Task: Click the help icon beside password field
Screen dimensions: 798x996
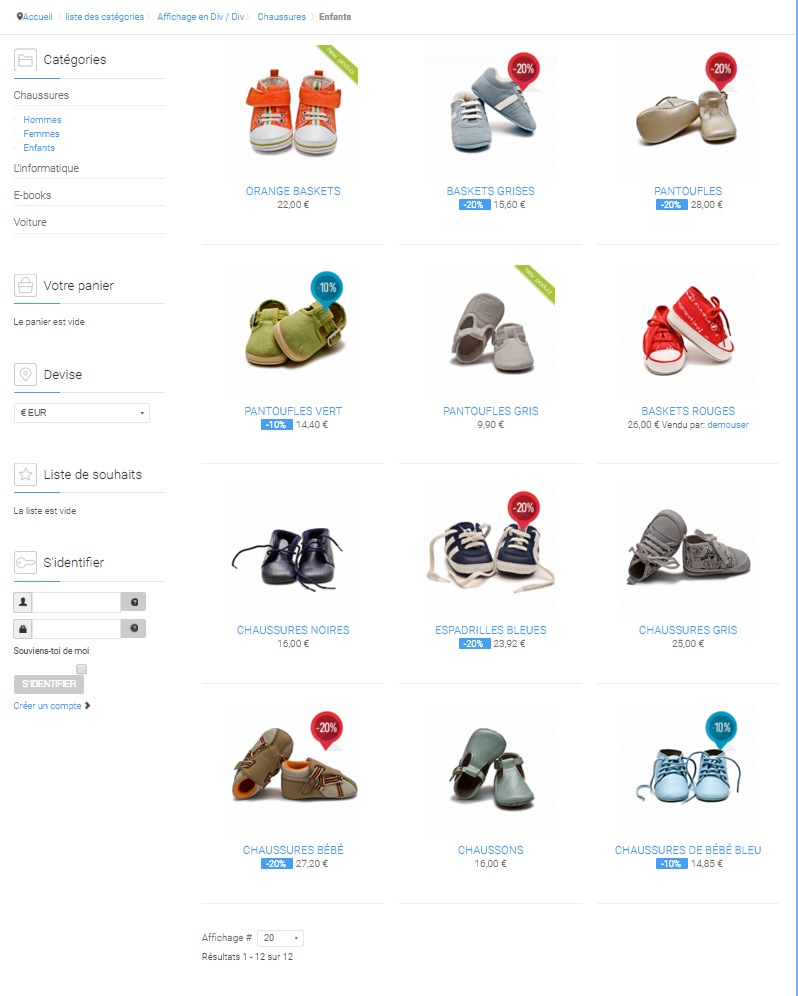Action: pyautogui.click(x=133, y=628)
